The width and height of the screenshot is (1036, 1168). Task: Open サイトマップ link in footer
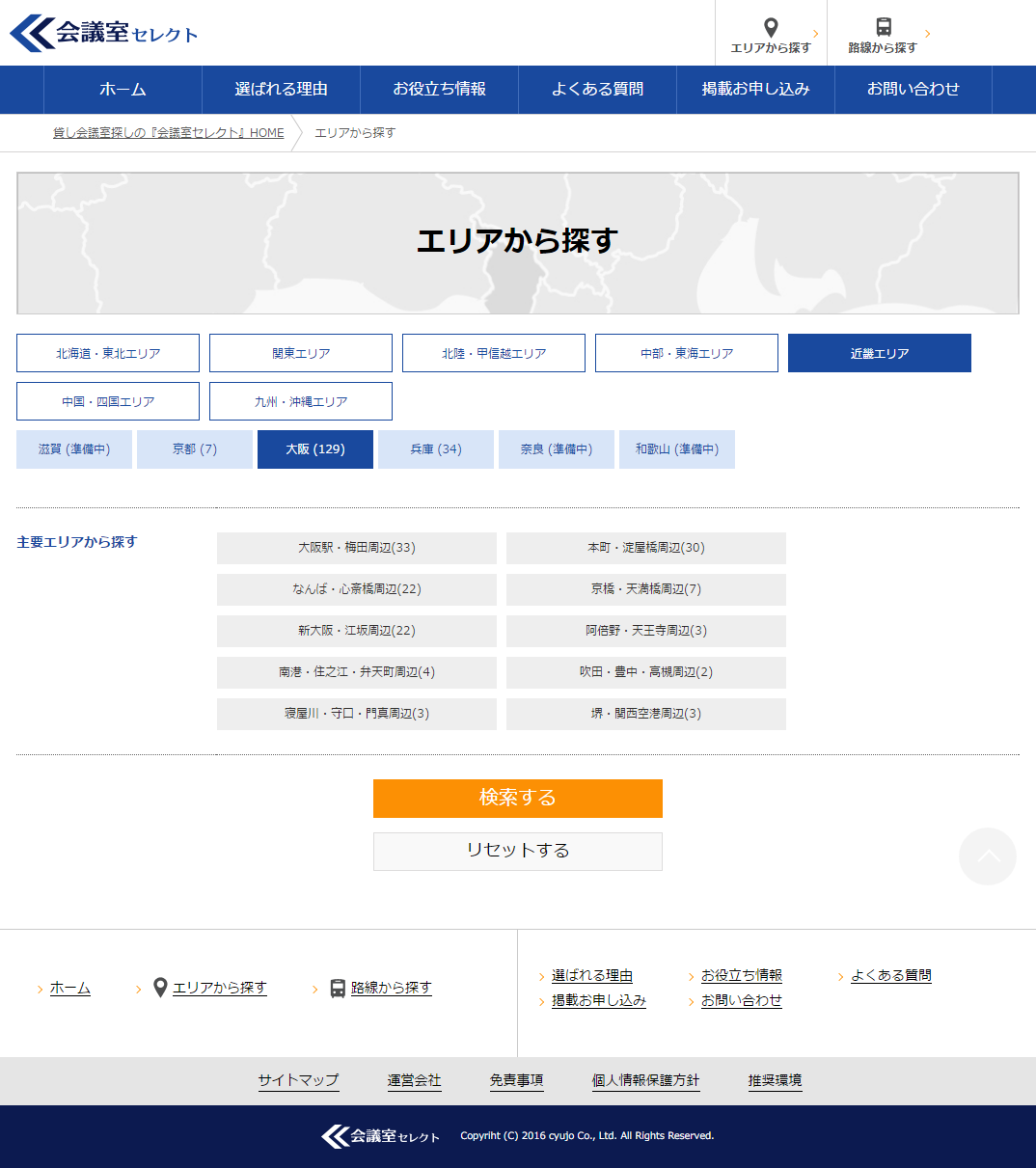pyautogui.click(x=299, y=1081)
